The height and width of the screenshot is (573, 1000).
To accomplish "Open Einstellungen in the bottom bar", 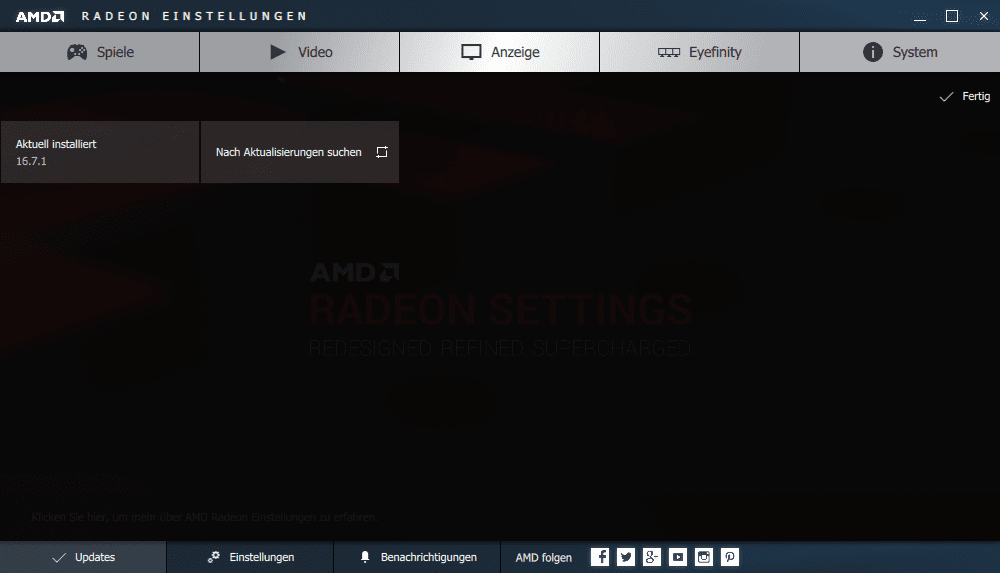I will click(x=250, y=557).
